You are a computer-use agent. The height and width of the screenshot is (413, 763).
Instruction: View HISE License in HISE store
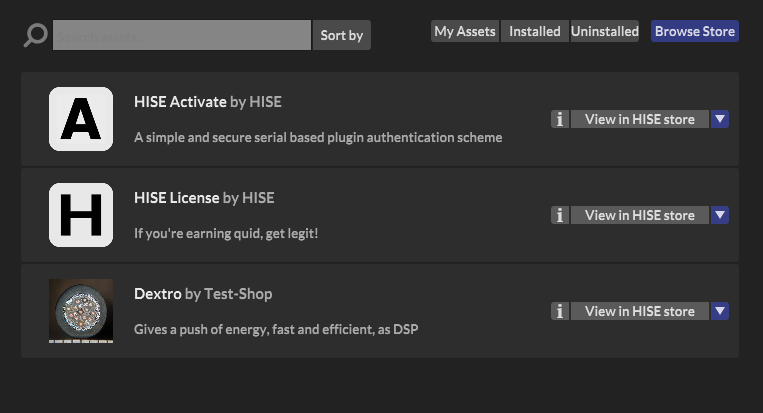coord(639,215)
